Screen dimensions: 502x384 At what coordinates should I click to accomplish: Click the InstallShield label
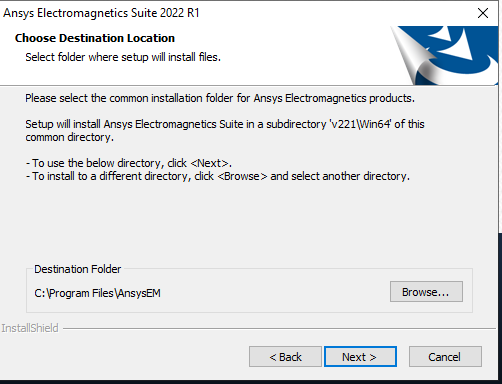tap(30, 328)
